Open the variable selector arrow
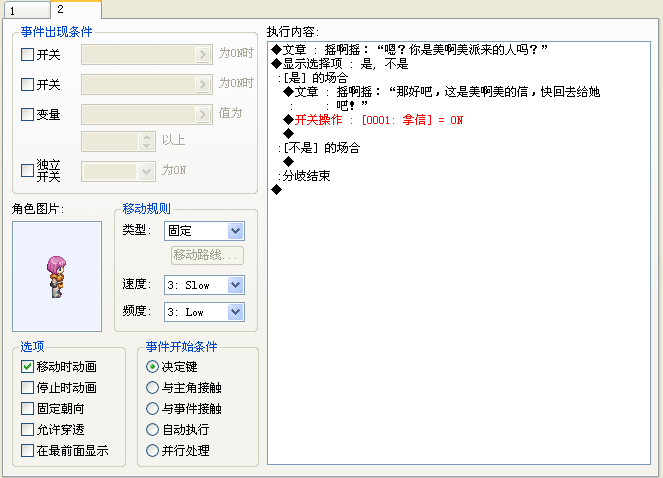The height and width of the screenshot is (478, 663). 203,115
